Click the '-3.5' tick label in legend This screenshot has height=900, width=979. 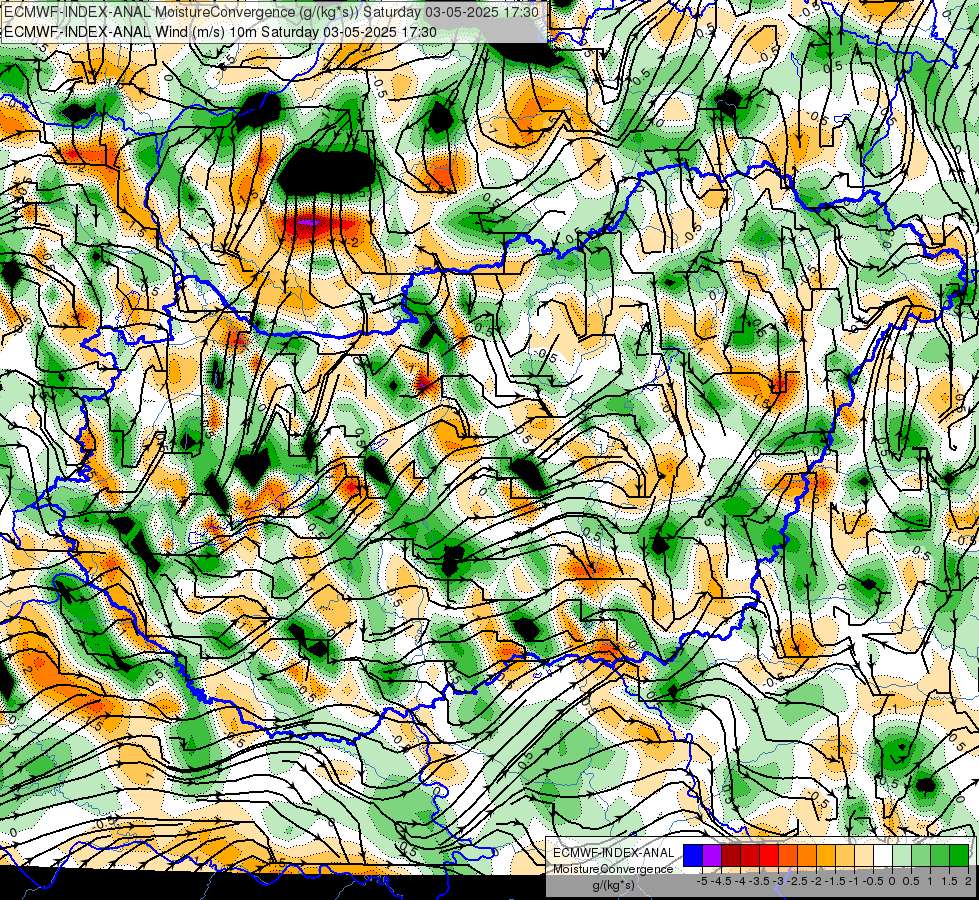tap(759, 881)
